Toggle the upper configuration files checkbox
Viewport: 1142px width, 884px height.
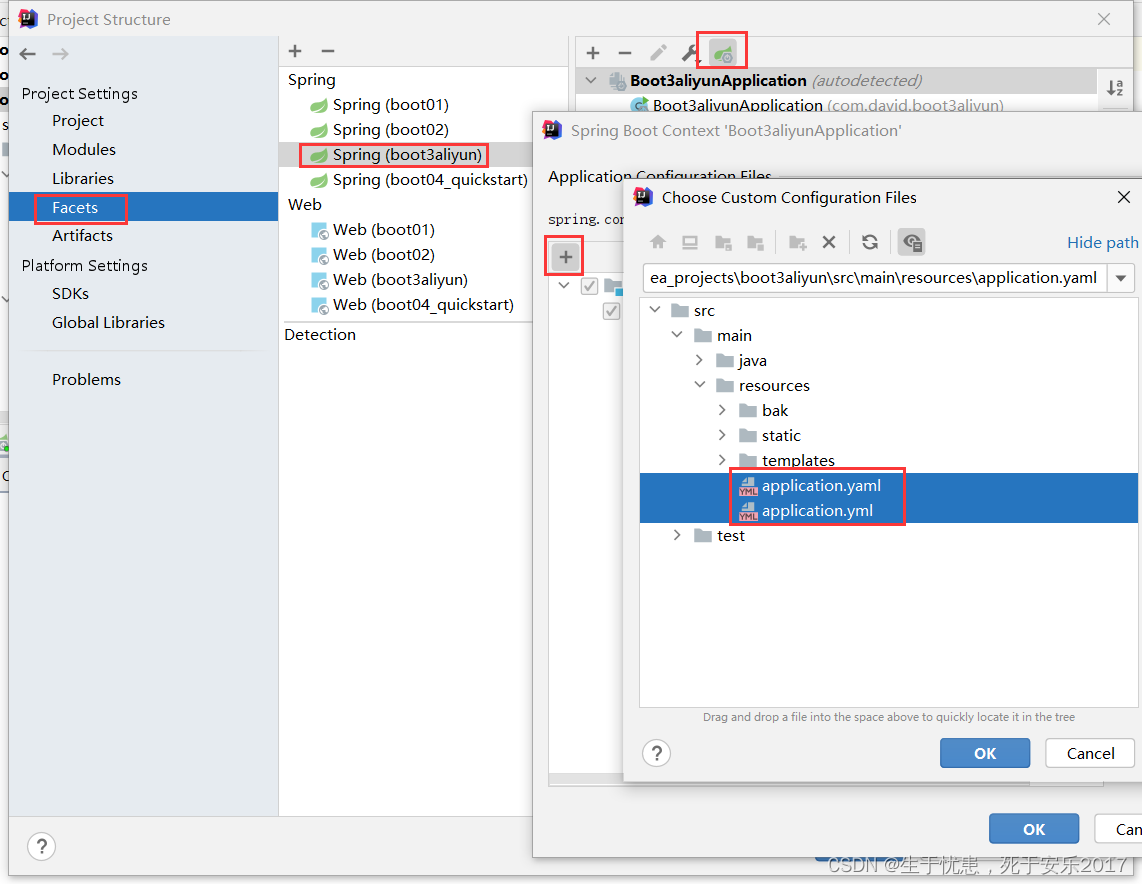tap(590, 286)
